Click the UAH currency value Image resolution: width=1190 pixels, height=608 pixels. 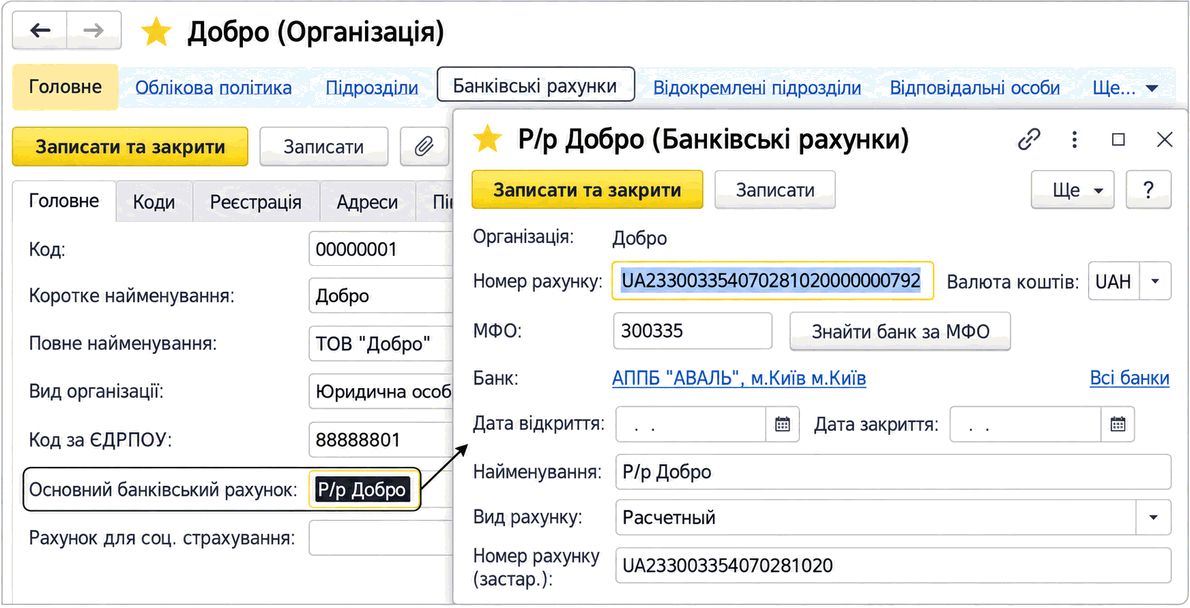point(1113,281)
